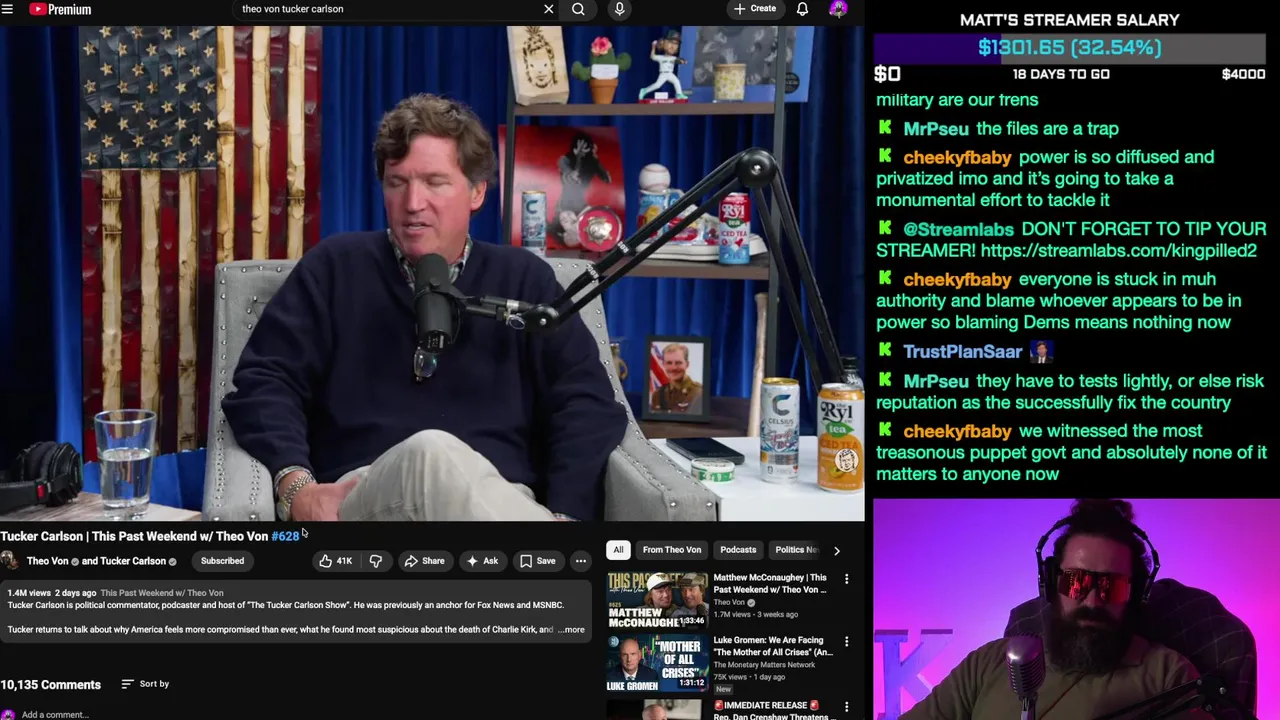Select the Politics News filter chip
1280x720 pixels.
pyautogui.click(x=796, y=550)
